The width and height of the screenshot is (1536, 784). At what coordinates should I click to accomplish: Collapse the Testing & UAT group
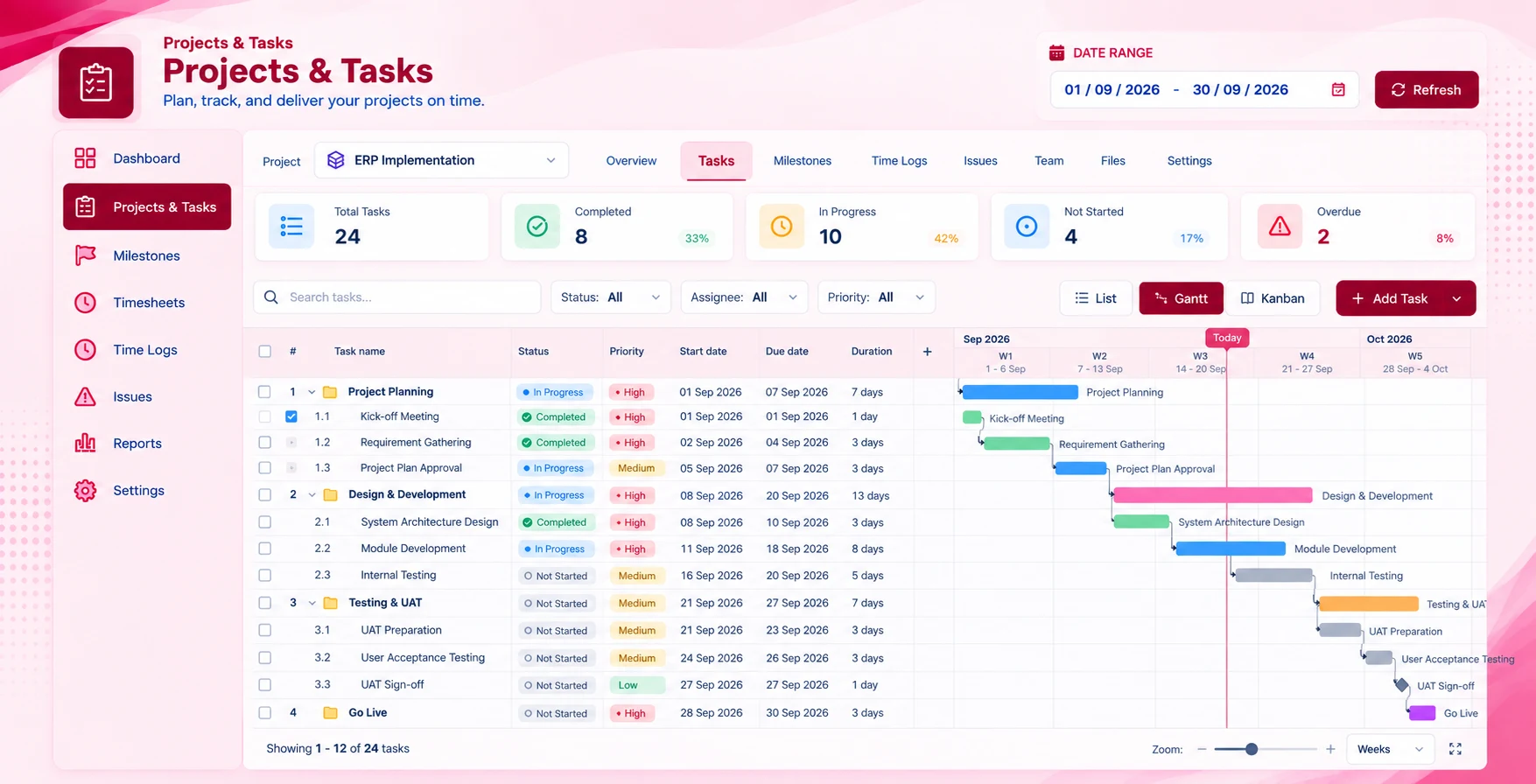[312, 603]
